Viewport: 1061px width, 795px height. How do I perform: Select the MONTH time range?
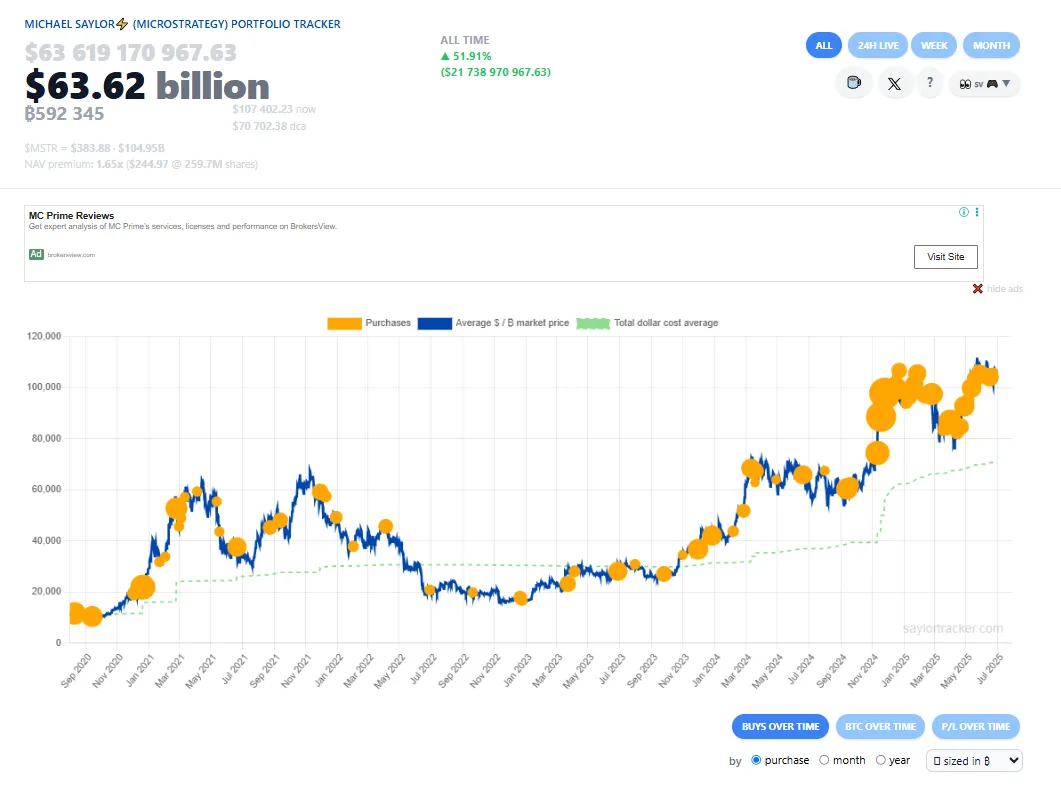click(x=991, y=45)
